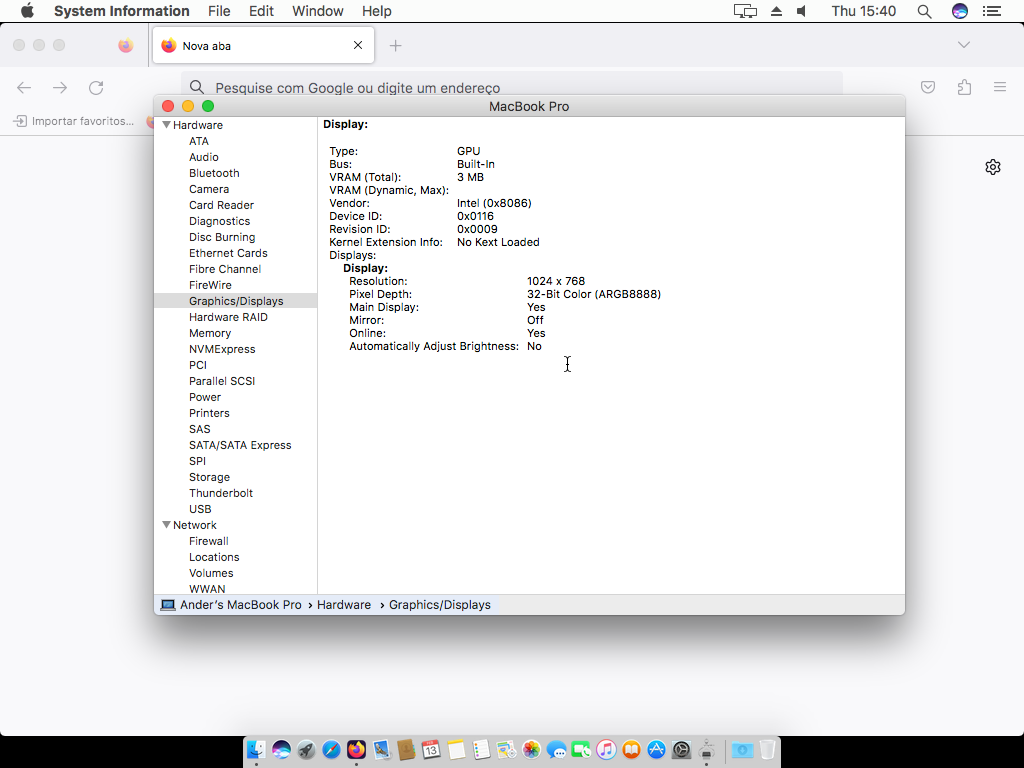Click the Firefox page settings gear
This screenshot has height=768, width=1024.
point(992,167)
